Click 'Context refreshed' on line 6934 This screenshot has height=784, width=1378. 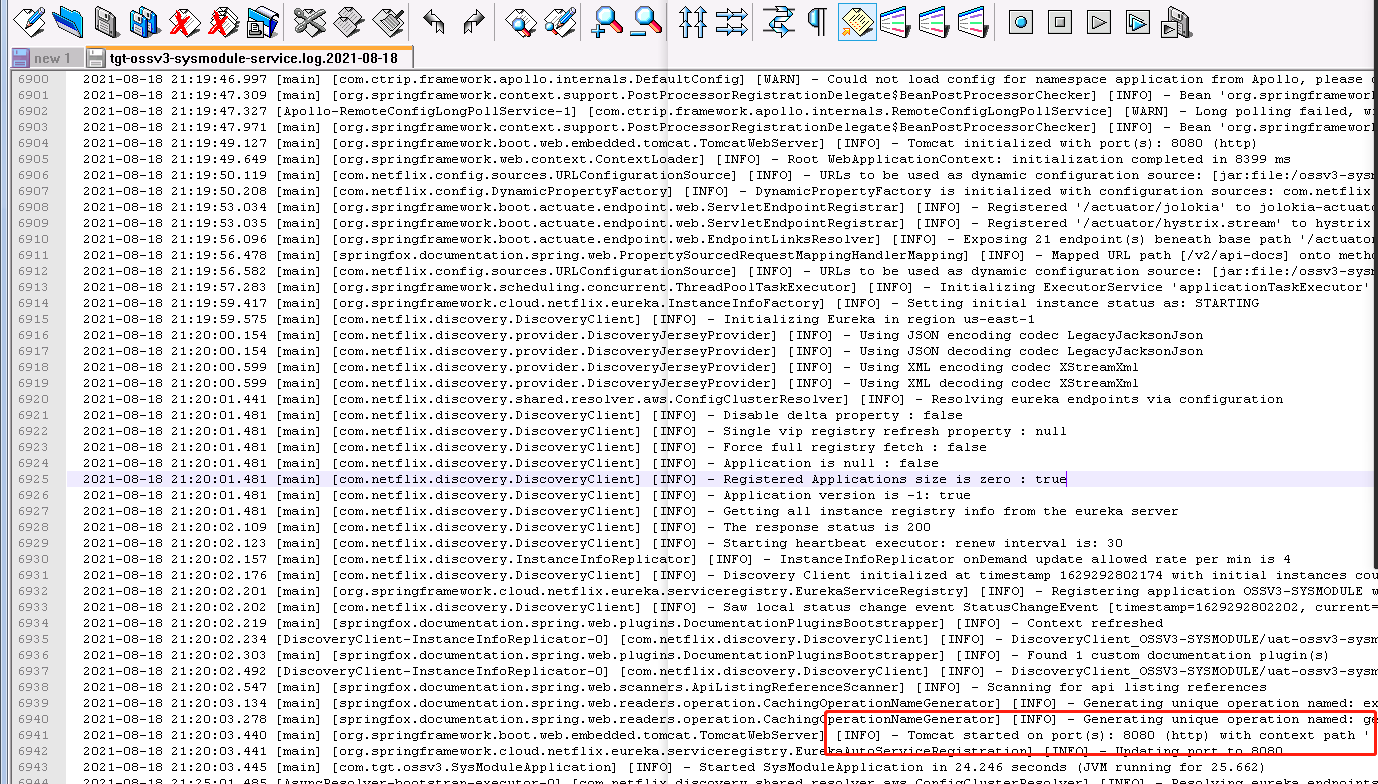tap(1095, 623)
